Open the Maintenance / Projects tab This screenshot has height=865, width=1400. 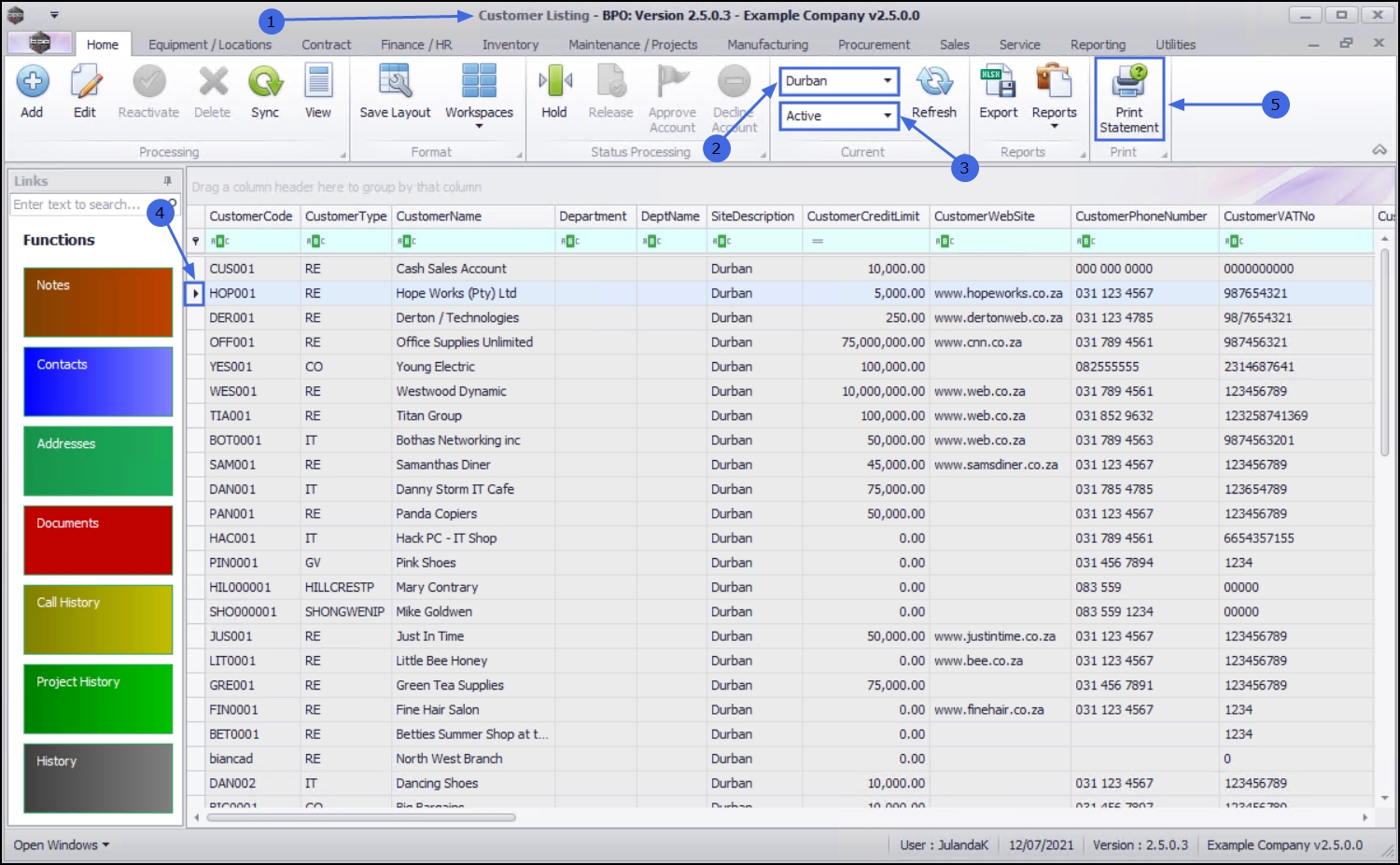tap(633, 45)
